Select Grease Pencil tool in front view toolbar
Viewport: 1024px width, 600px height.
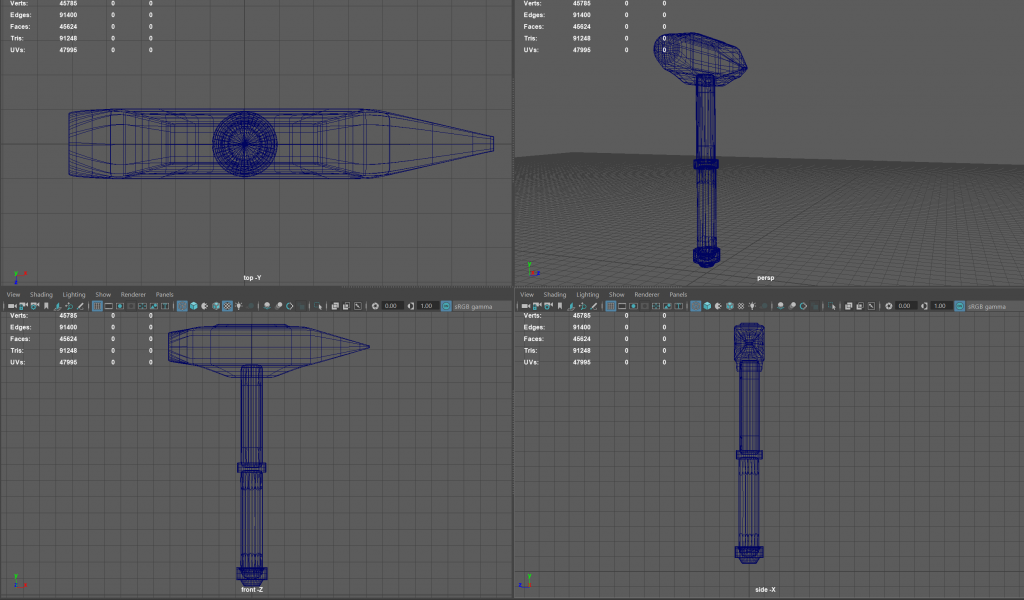(81, 306)
